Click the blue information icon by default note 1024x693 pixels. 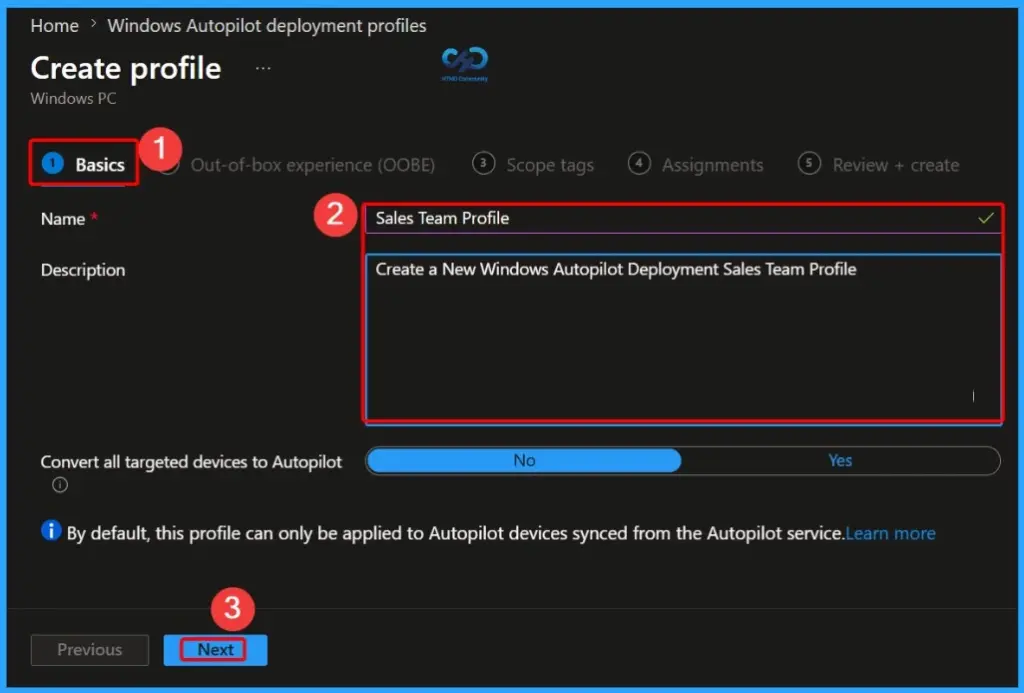tap(50, 531)
